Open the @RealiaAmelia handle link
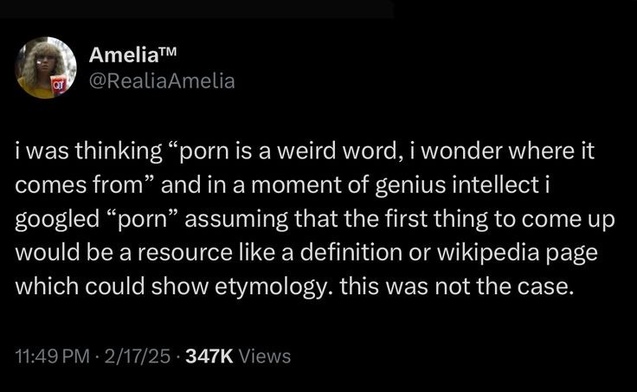 (x=162, y=81)
